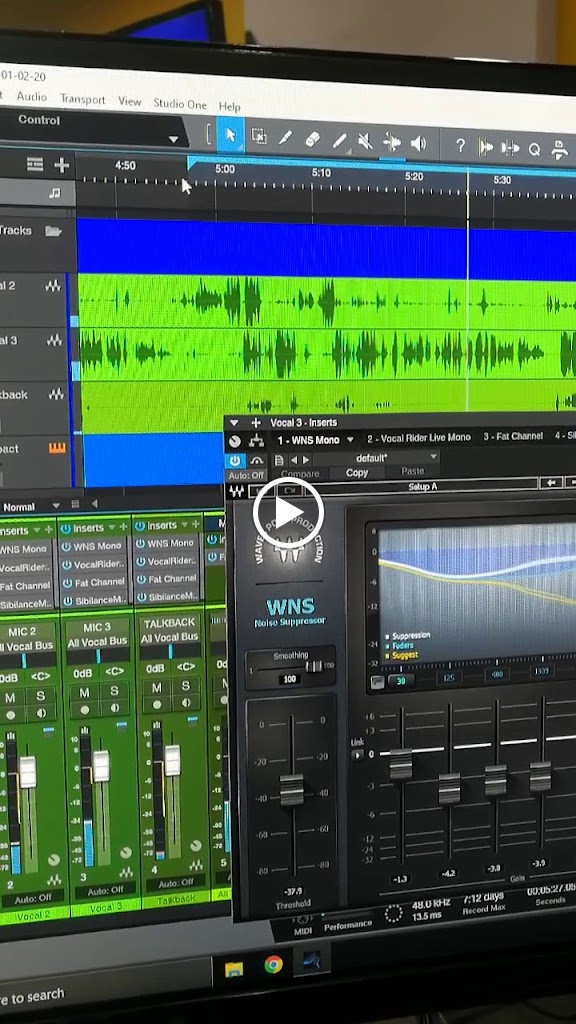Click the preset file icon in plugin header
The image size is (576, 1024).
pos(278,460)
